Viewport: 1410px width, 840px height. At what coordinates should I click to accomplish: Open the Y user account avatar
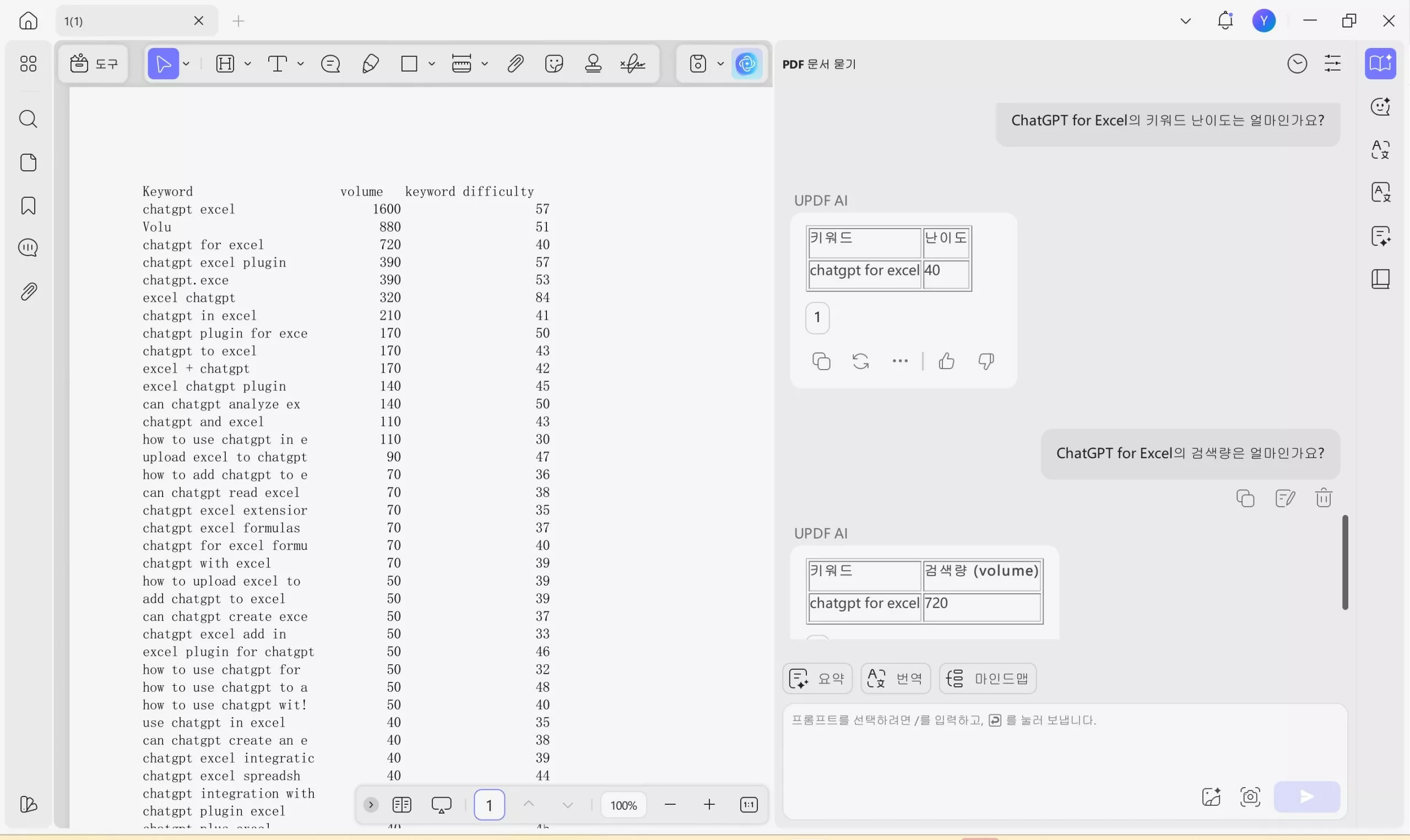1264,21
